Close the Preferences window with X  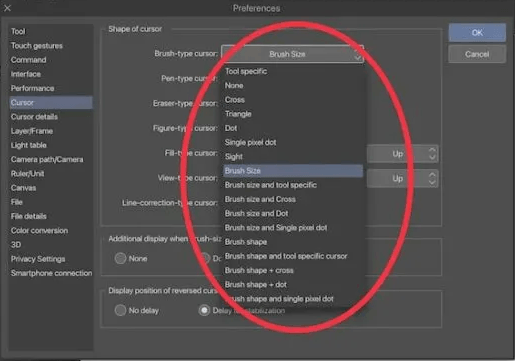(7, 8)
